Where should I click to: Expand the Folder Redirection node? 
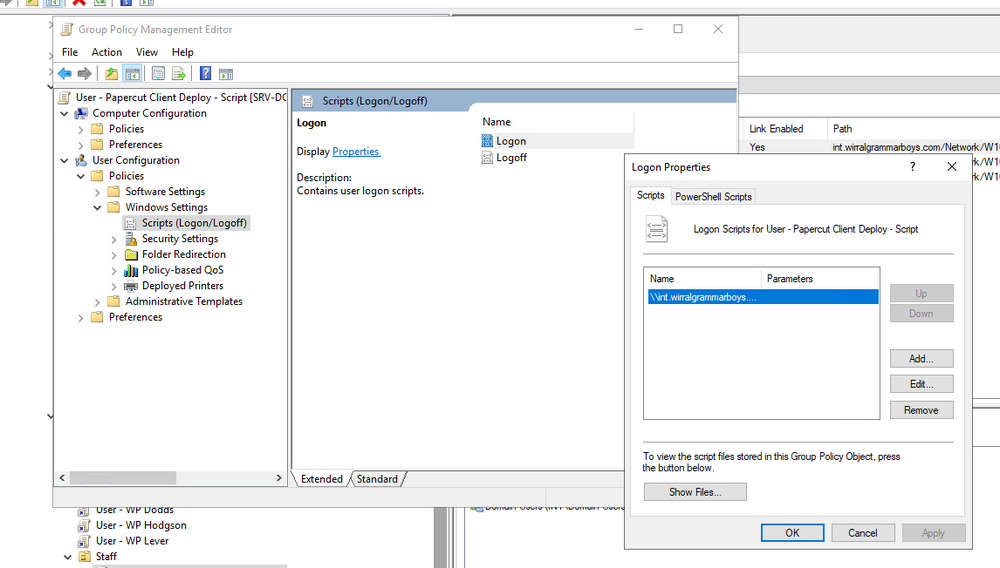click(114, 255)
